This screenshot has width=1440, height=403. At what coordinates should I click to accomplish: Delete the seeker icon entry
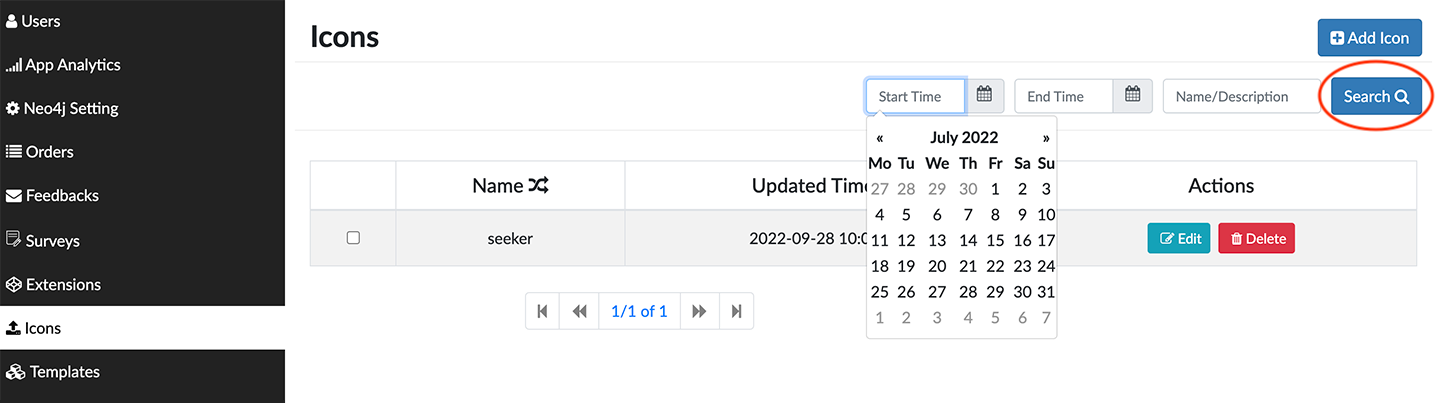(1256, 238)
